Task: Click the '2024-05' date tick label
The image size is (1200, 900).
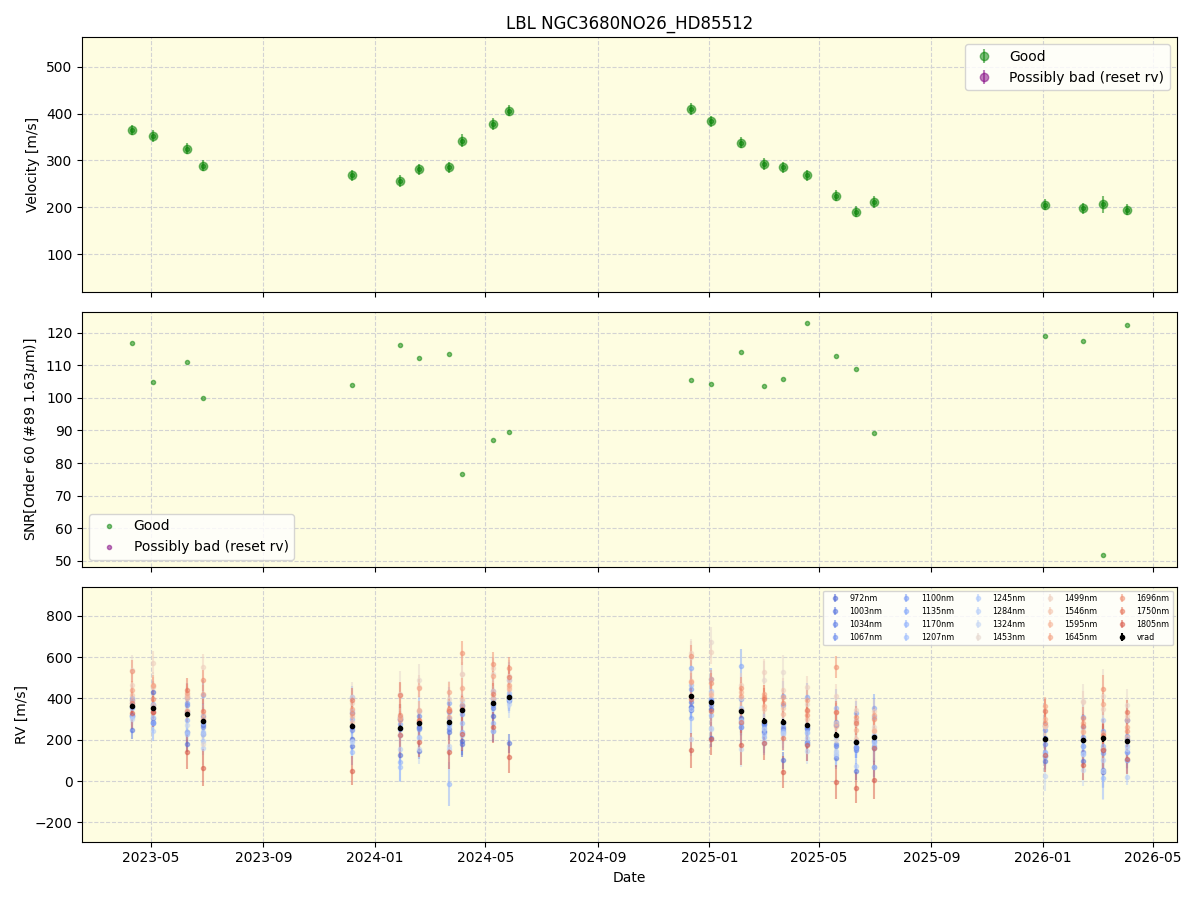Action: click(x=485, y=857)
